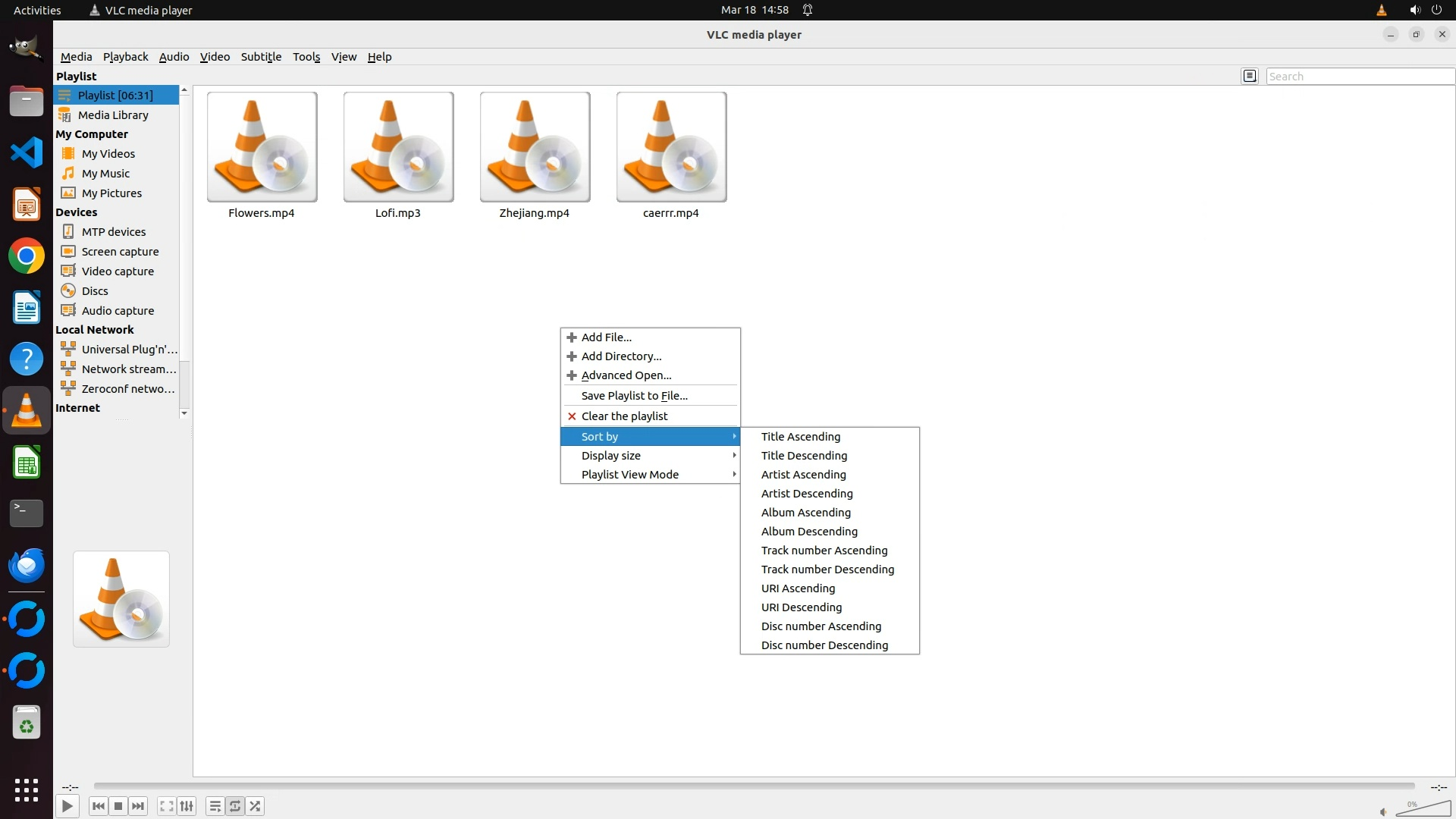The height and width of the screenshot is (819, 1456).
Task: Change playlist view mode icon near search
Action: [x=1250, y=76]
